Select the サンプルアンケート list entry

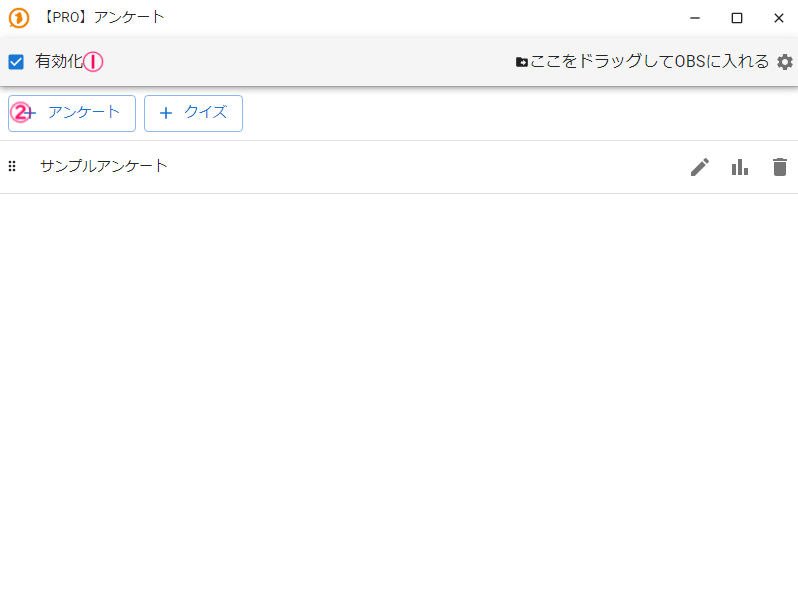104,166
